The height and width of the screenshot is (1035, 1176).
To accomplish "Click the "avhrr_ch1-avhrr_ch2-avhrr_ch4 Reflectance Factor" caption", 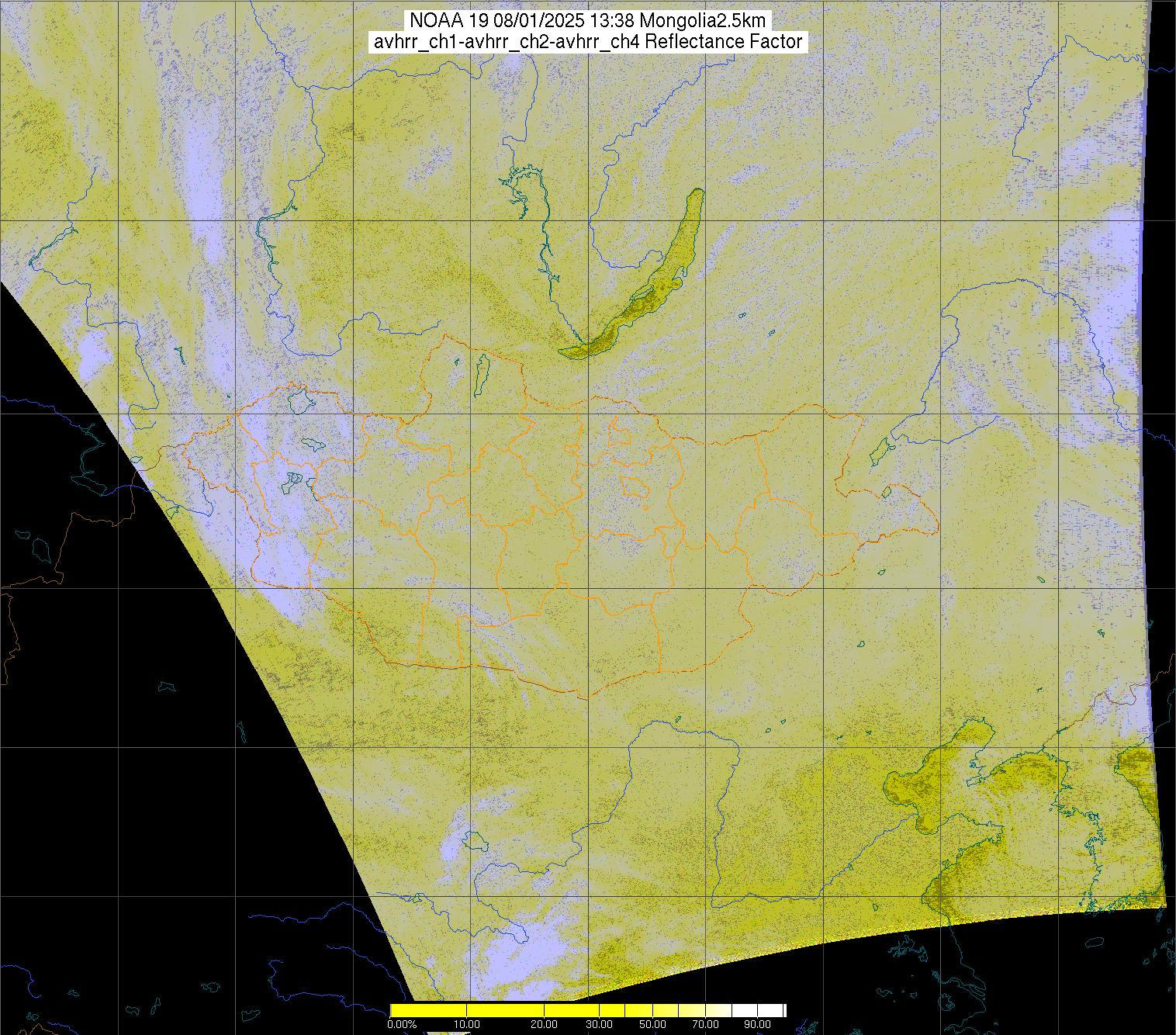I will (589, 42).
